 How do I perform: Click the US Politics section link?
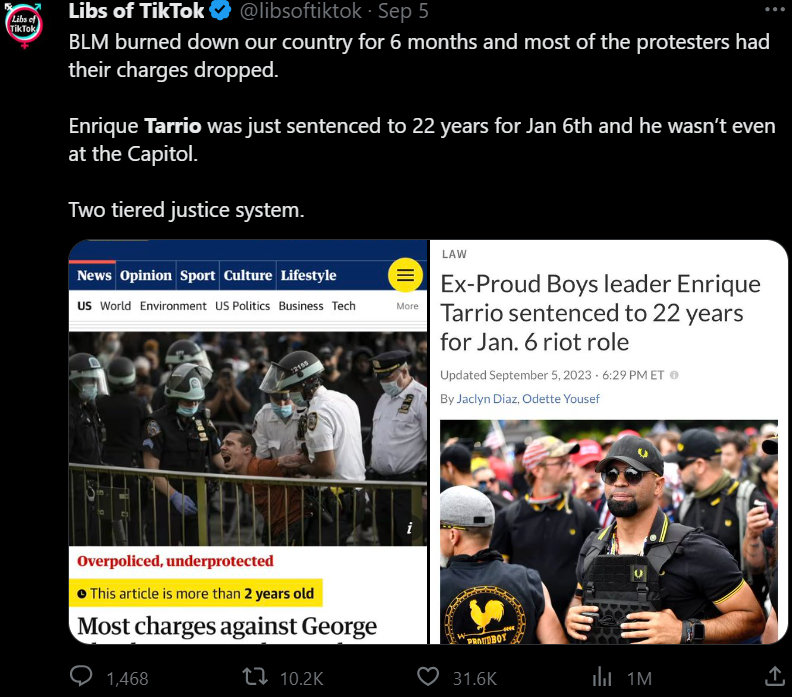point(242,306)
